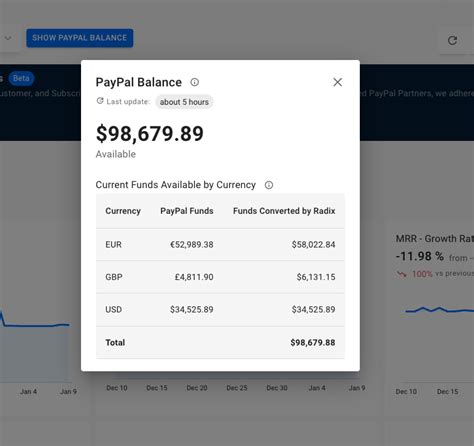Viewport: 474px width, 446px height.
Task: Expand the dropdown chevron at top left
Action: click(x=8, y=38)
